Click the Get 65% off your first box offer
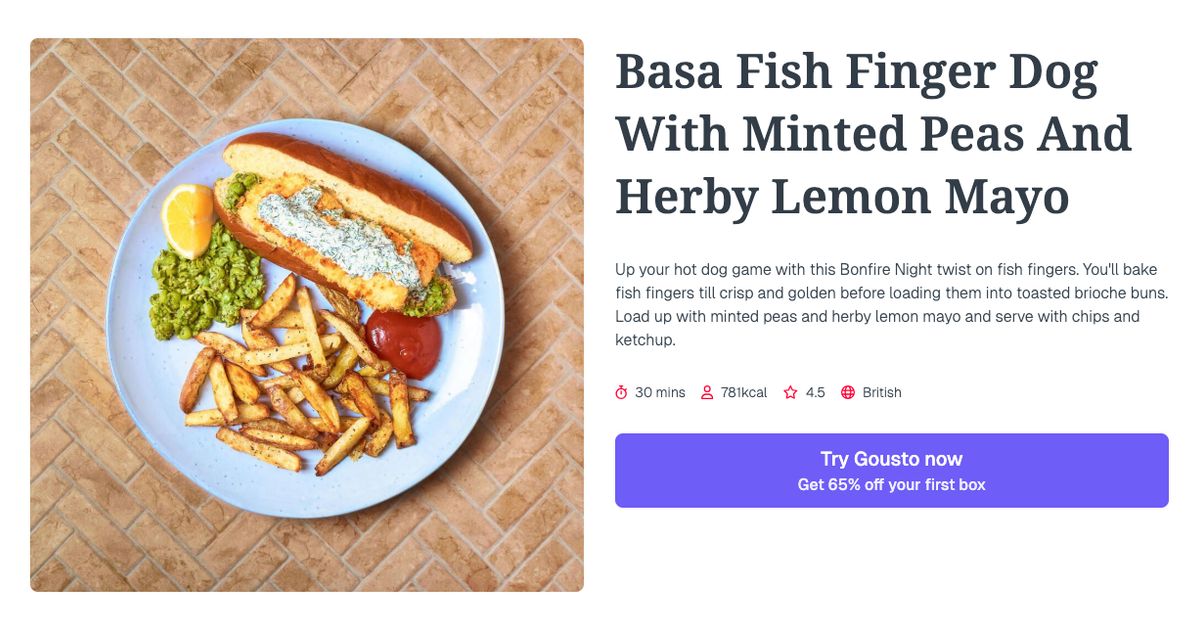Viewport: 1200px width, 630px height. [891, 484]
